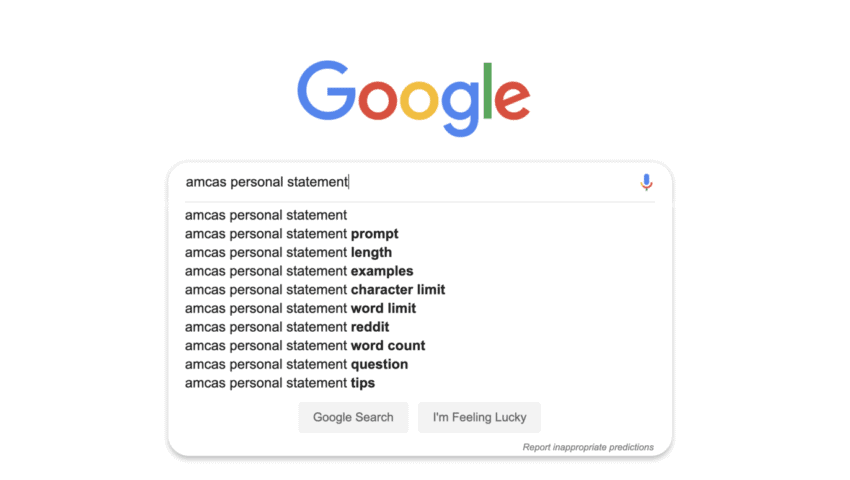Image resolution: width=850 pixels, height=480 pixels.
Task: Choose the 'word count' suggestion
Action: click(x=305, y=346)
